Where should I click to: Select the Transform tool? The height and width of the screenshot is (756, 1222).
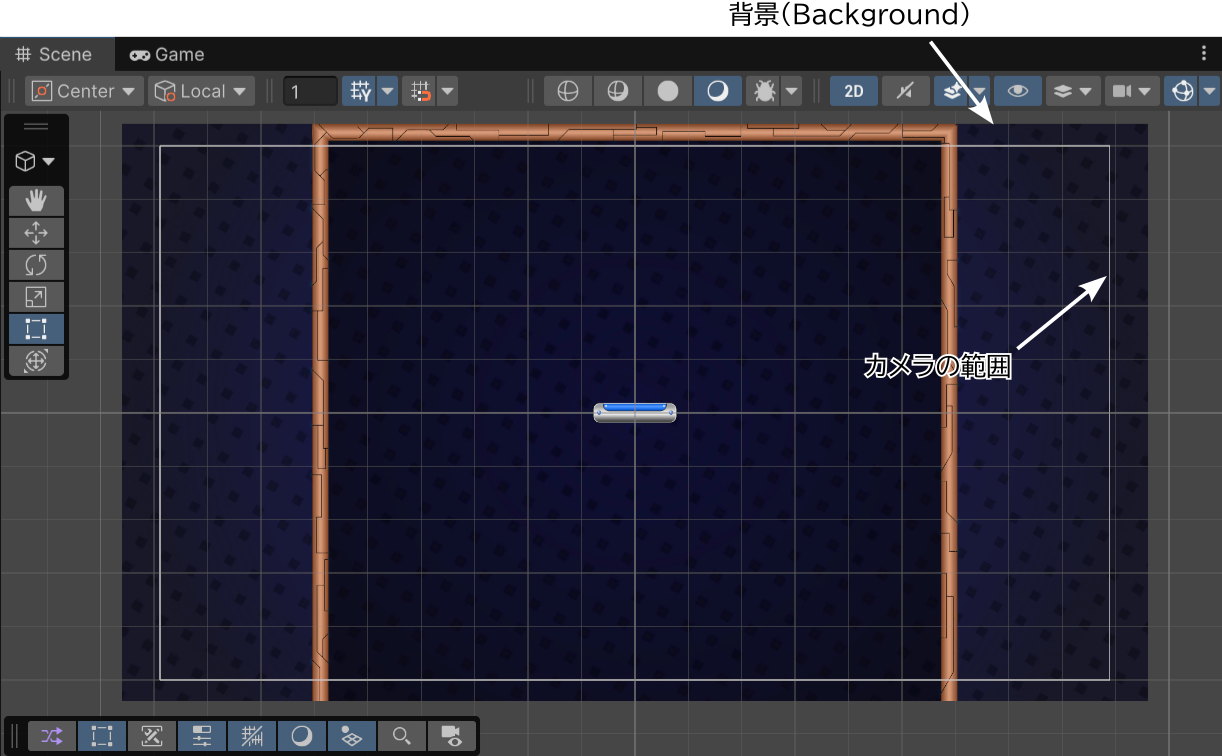pos(36,361)
